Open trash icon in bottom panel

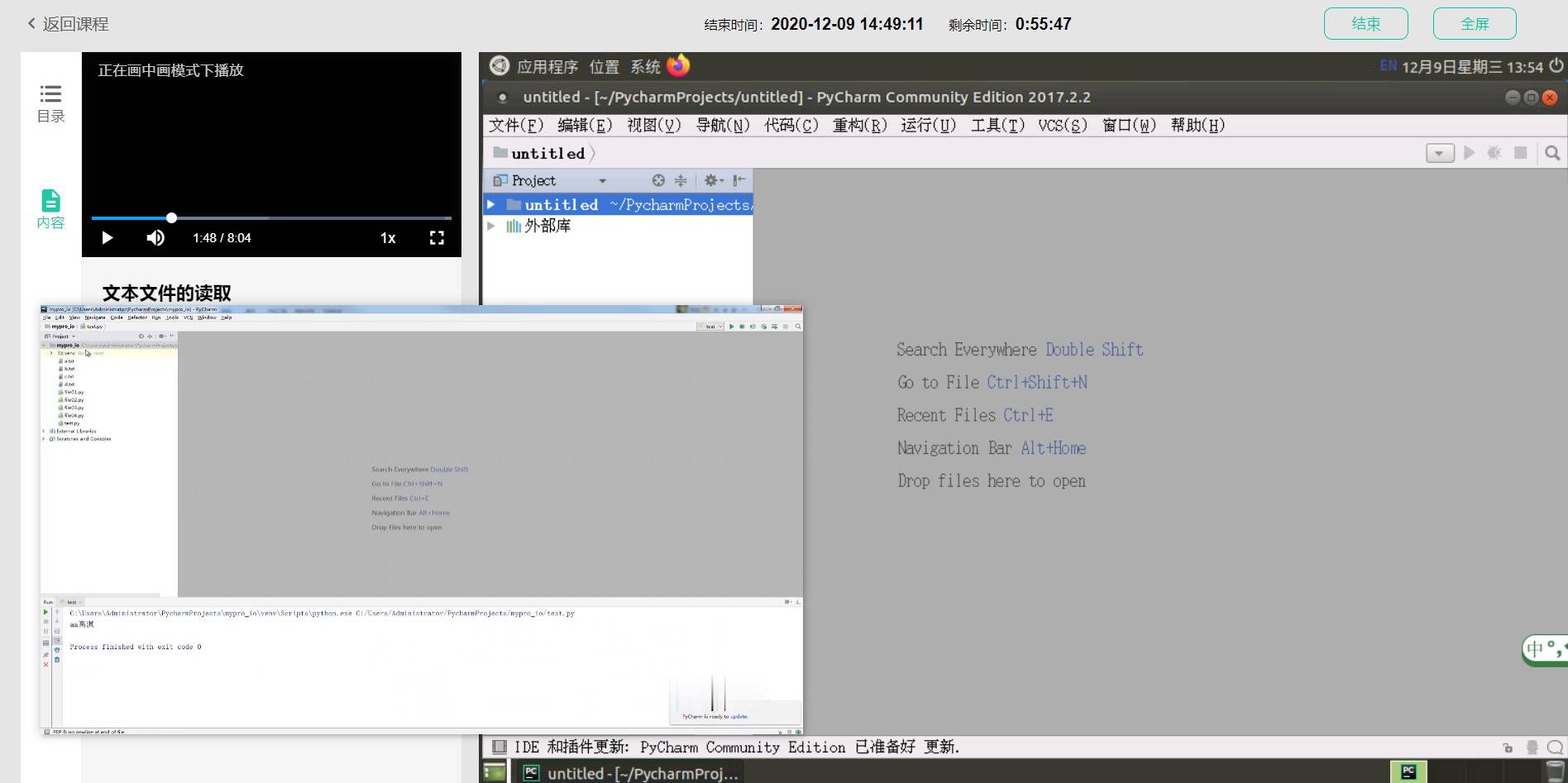(x=1555, y=772)
